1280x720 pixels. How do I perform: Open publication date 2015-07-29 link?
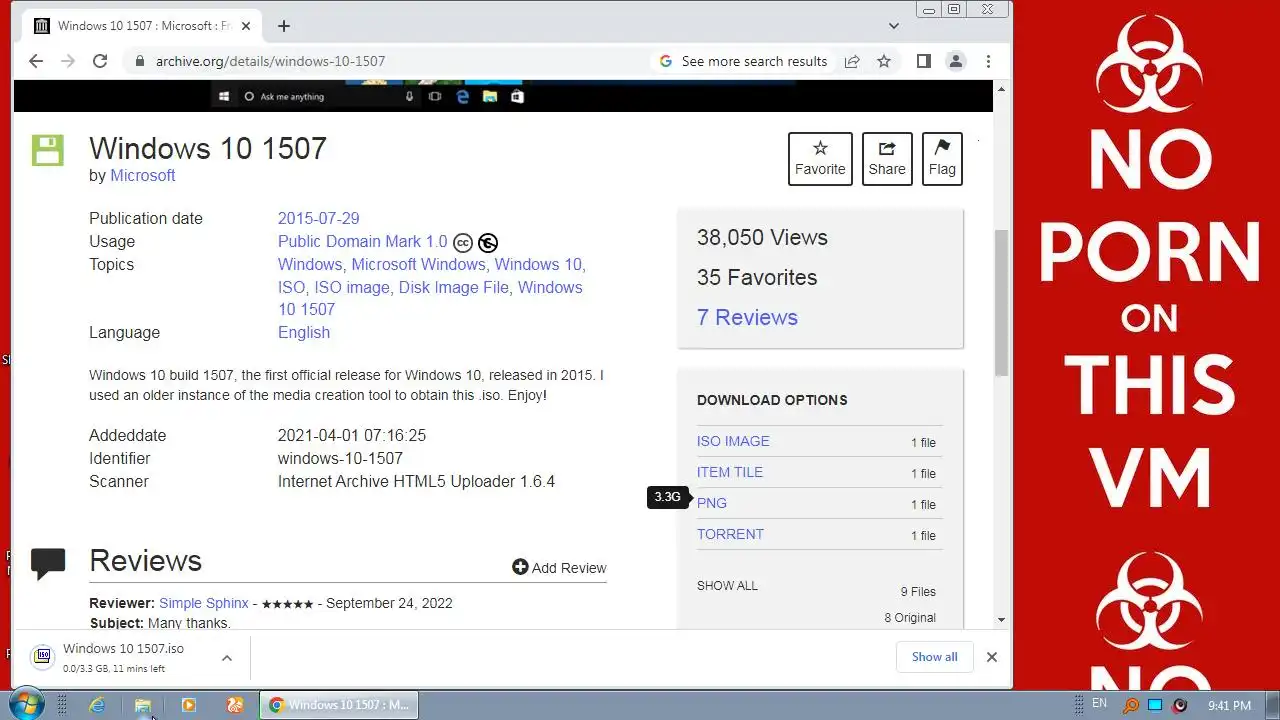(318, 218)
